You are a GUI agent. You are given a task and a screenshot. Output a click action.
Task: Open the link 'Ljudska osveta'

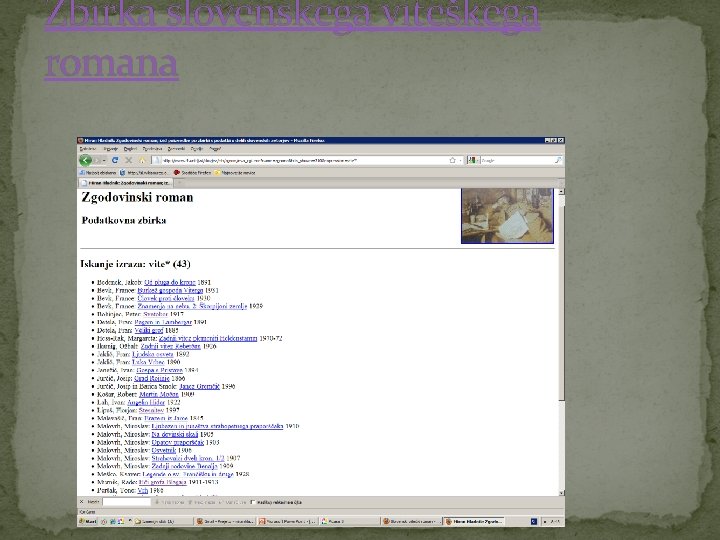pyautogui.click(x=152, y=354)
